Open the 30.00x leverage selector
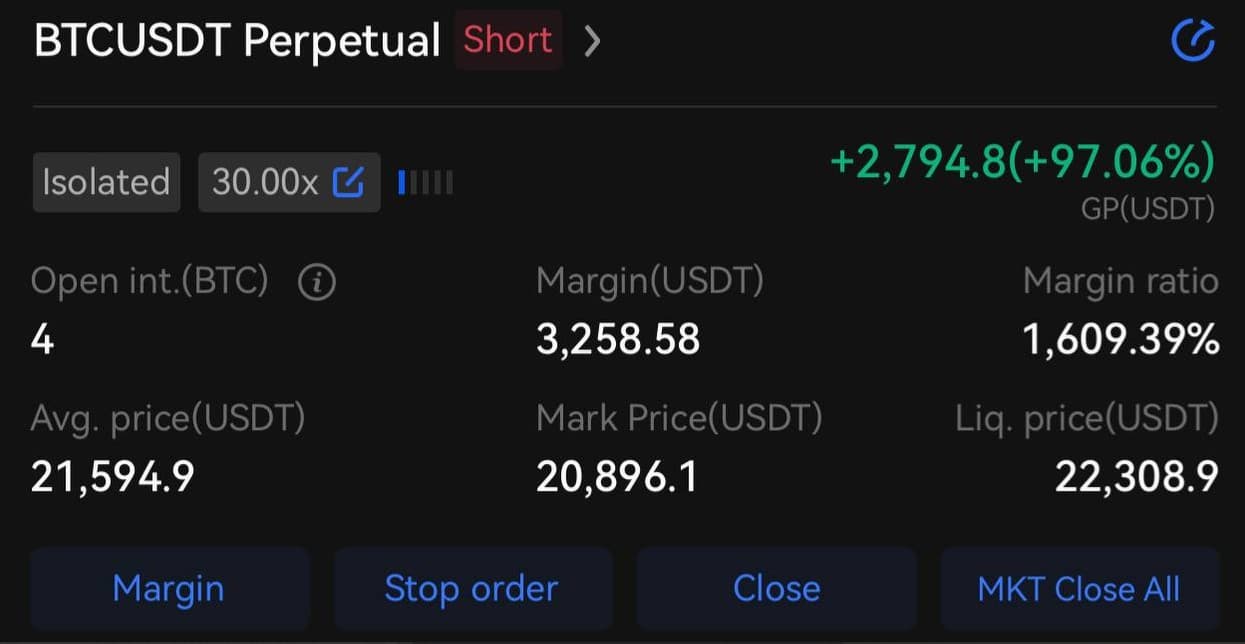The width and height of the screenshot is (1245, 644). point(289,182)
